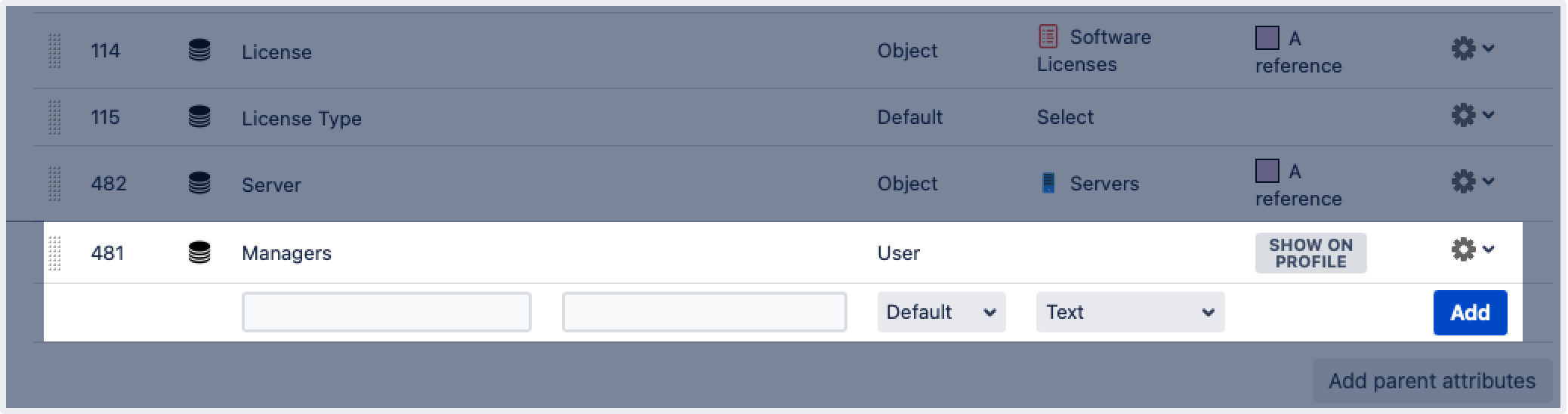The width and height of the screenshot is (1568, 414).
Task: Toggle the SHOW ON PROFILE badge
Action: click(x=1310, y=253)
